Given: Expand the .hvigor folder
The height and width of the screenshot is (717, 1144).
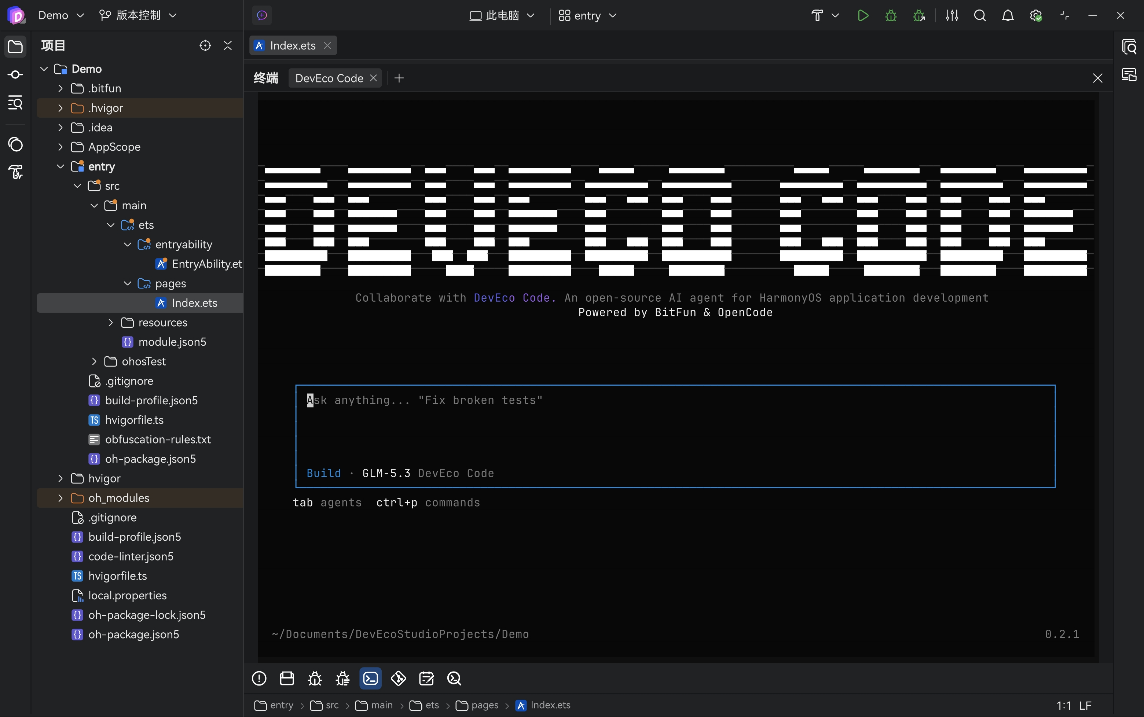Looking at the screenshot, I should point(61,108).
